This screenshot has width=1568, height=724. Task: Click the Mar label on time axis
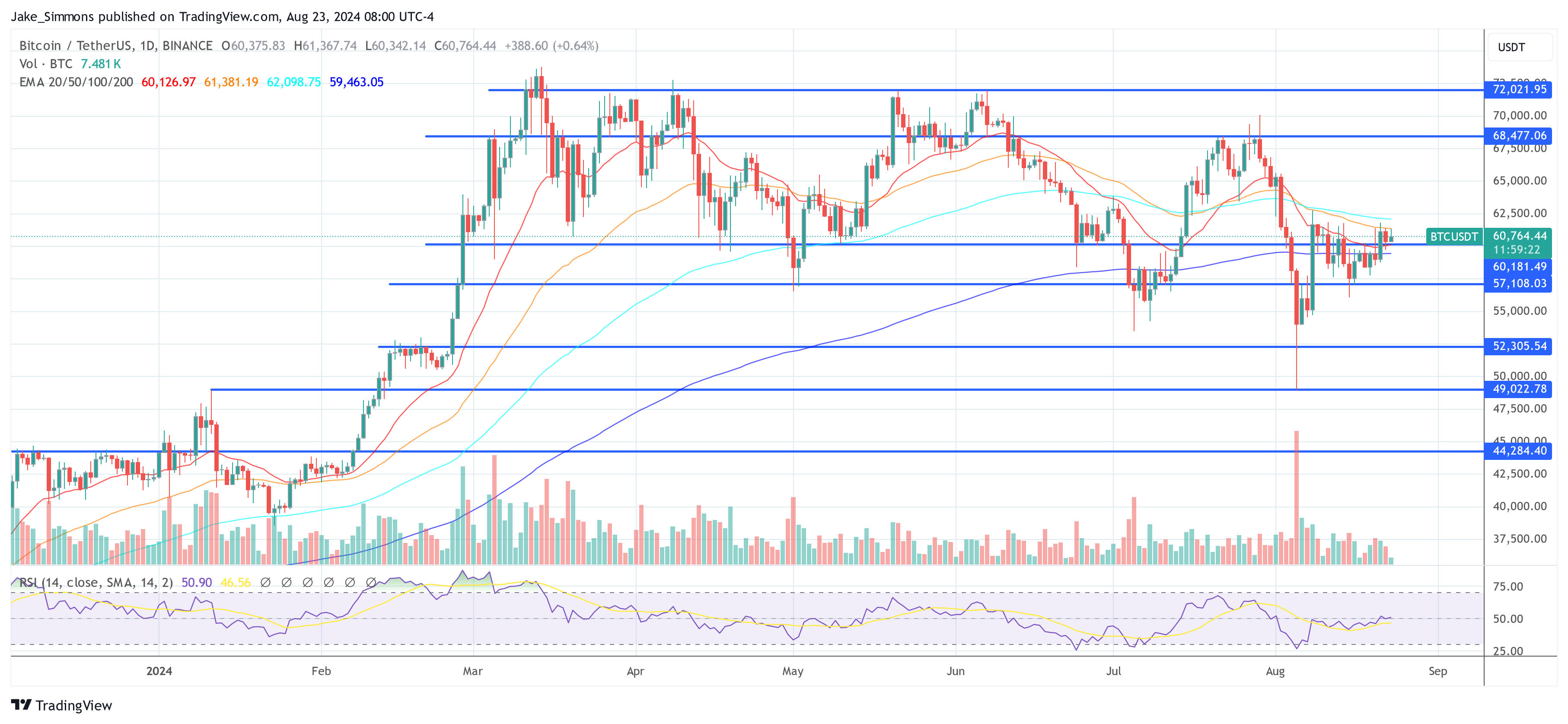click(x=473, y=671)
